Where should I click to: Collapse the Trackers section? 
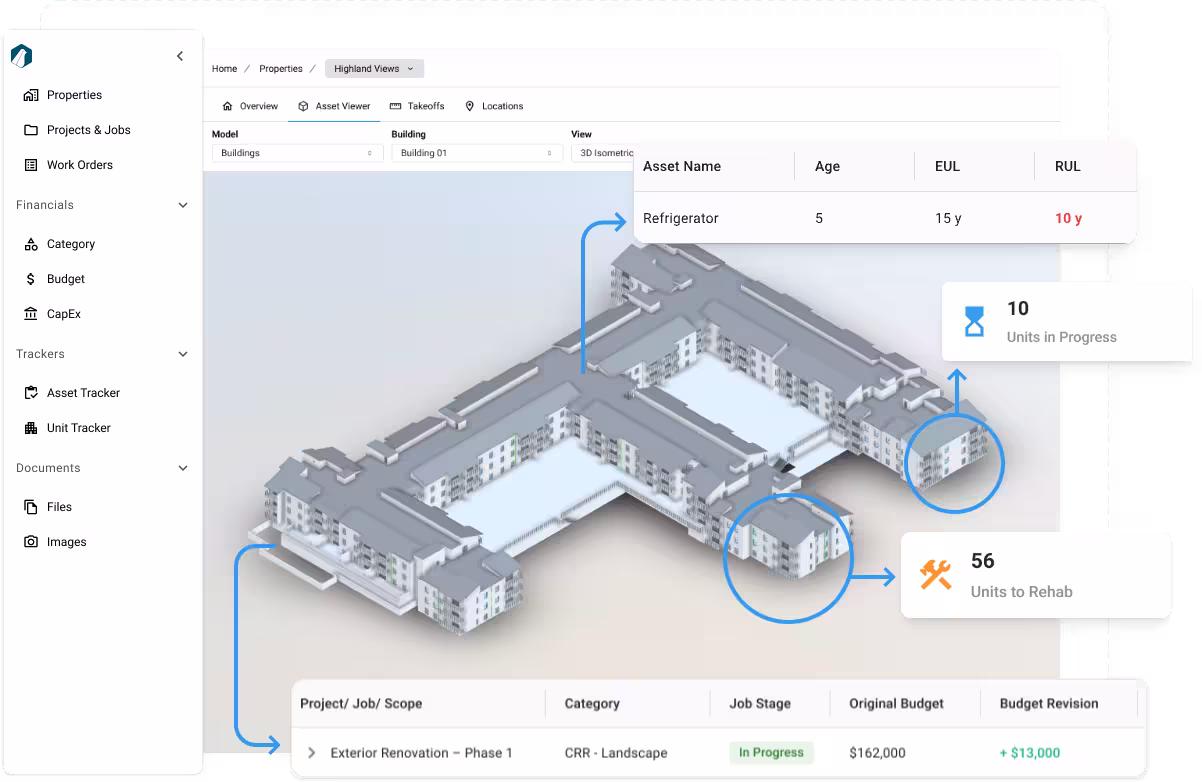point(183,354)
